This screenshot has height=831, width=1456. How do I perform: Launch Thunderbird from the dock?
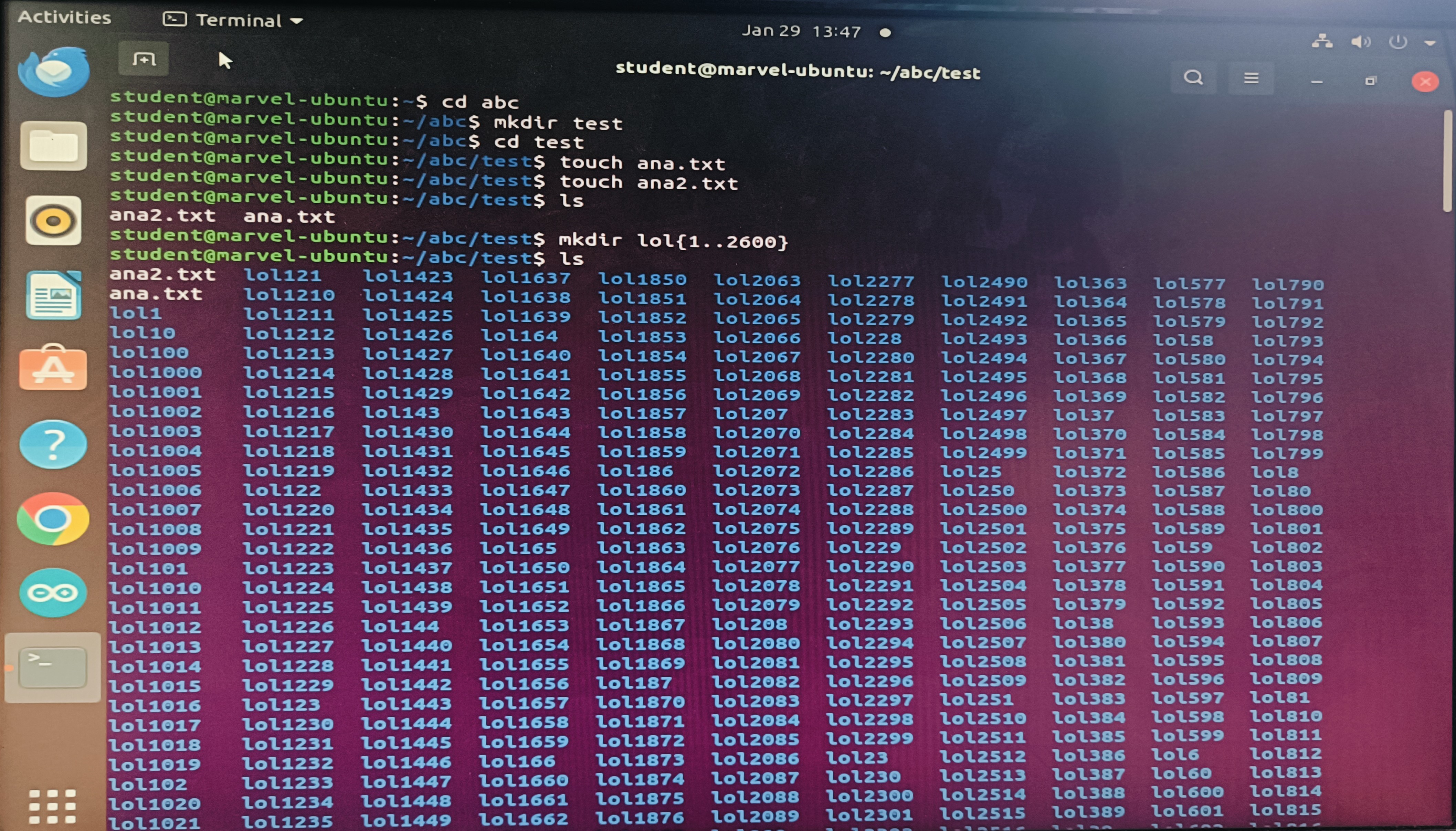pyautogui.click(x=54, y=71)
